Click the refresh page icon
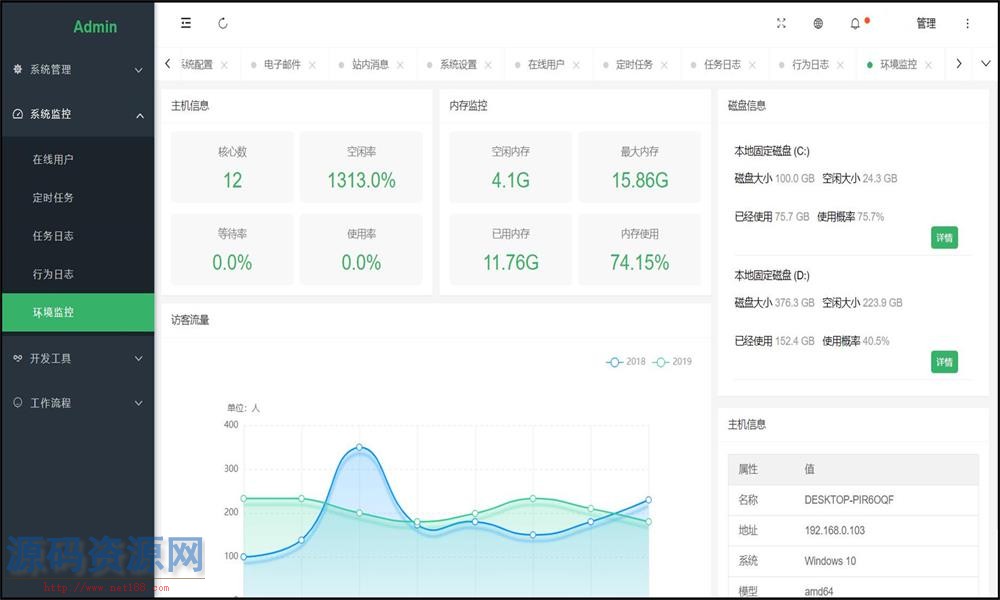This screenshot has height=600, width=1000. coord(223,24)
